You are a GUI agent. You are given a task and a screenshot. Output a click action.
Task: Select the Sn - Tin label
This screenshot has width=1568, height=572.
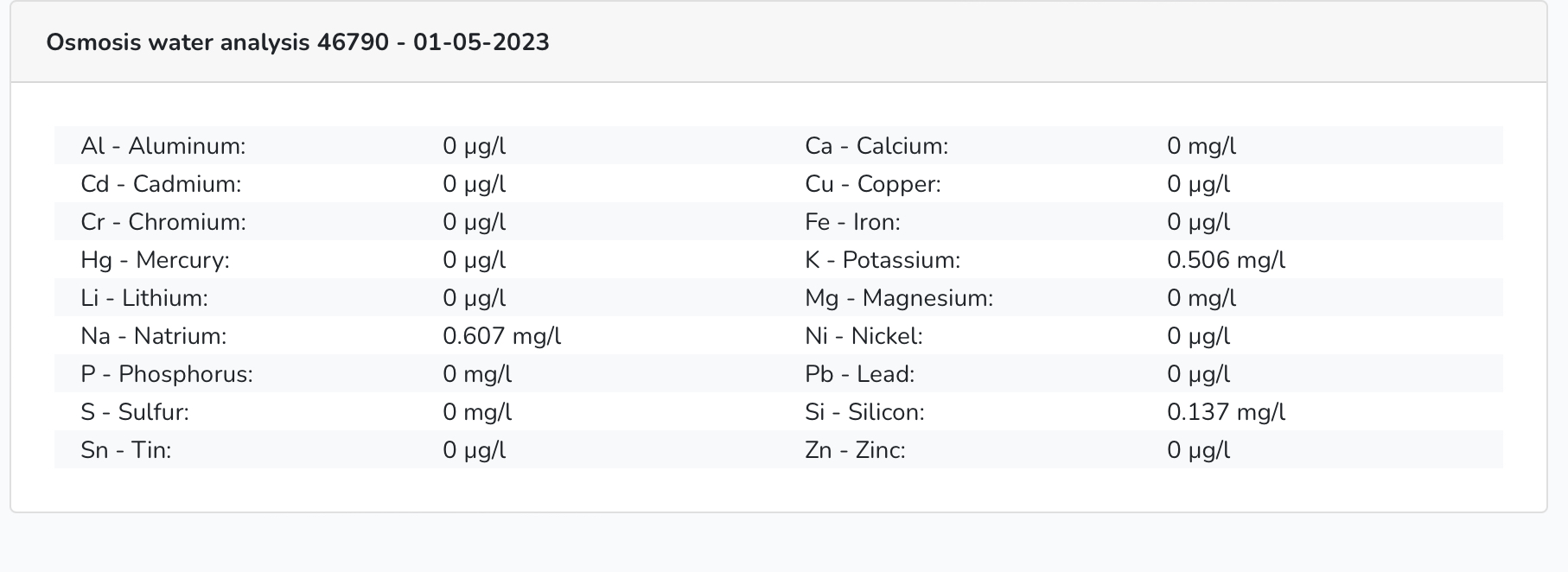point(126,450)
